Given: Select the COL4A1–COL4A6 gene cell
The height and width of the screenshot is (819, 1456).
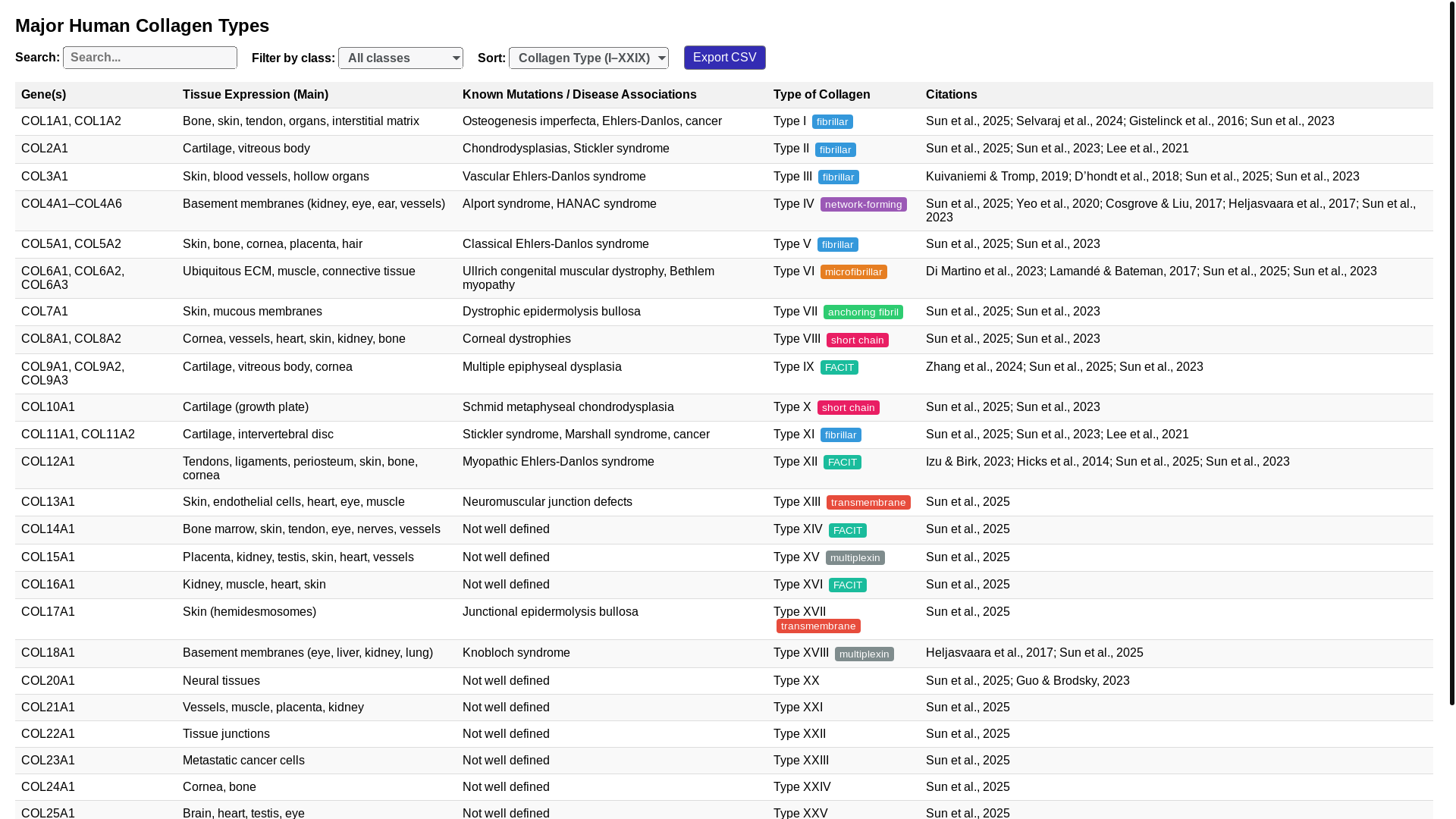Looking at the screenshot, I should click(96, 211).
